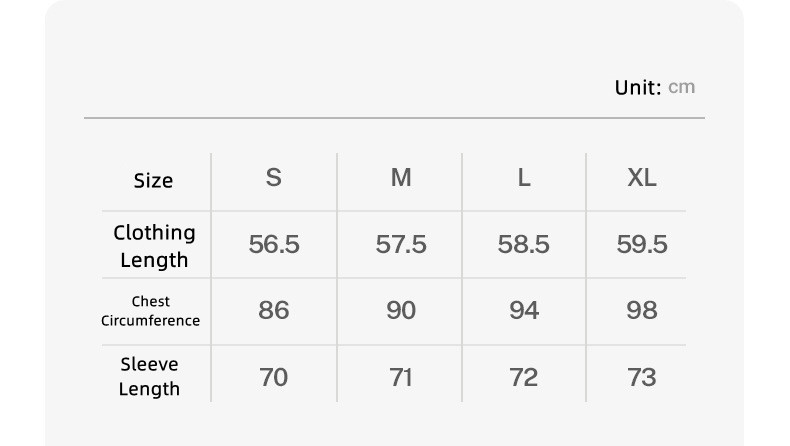This screenshot has width=790, height=446.
Task: Click the L size column header
Action: (524, 178)
